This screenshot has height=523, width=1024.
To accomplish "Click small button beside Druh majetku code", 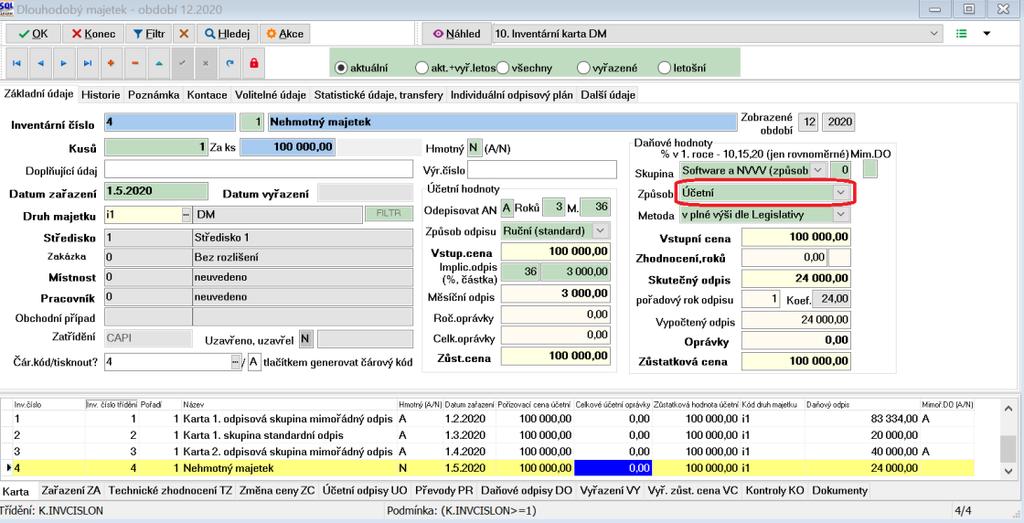I will [x=186, y=215].
